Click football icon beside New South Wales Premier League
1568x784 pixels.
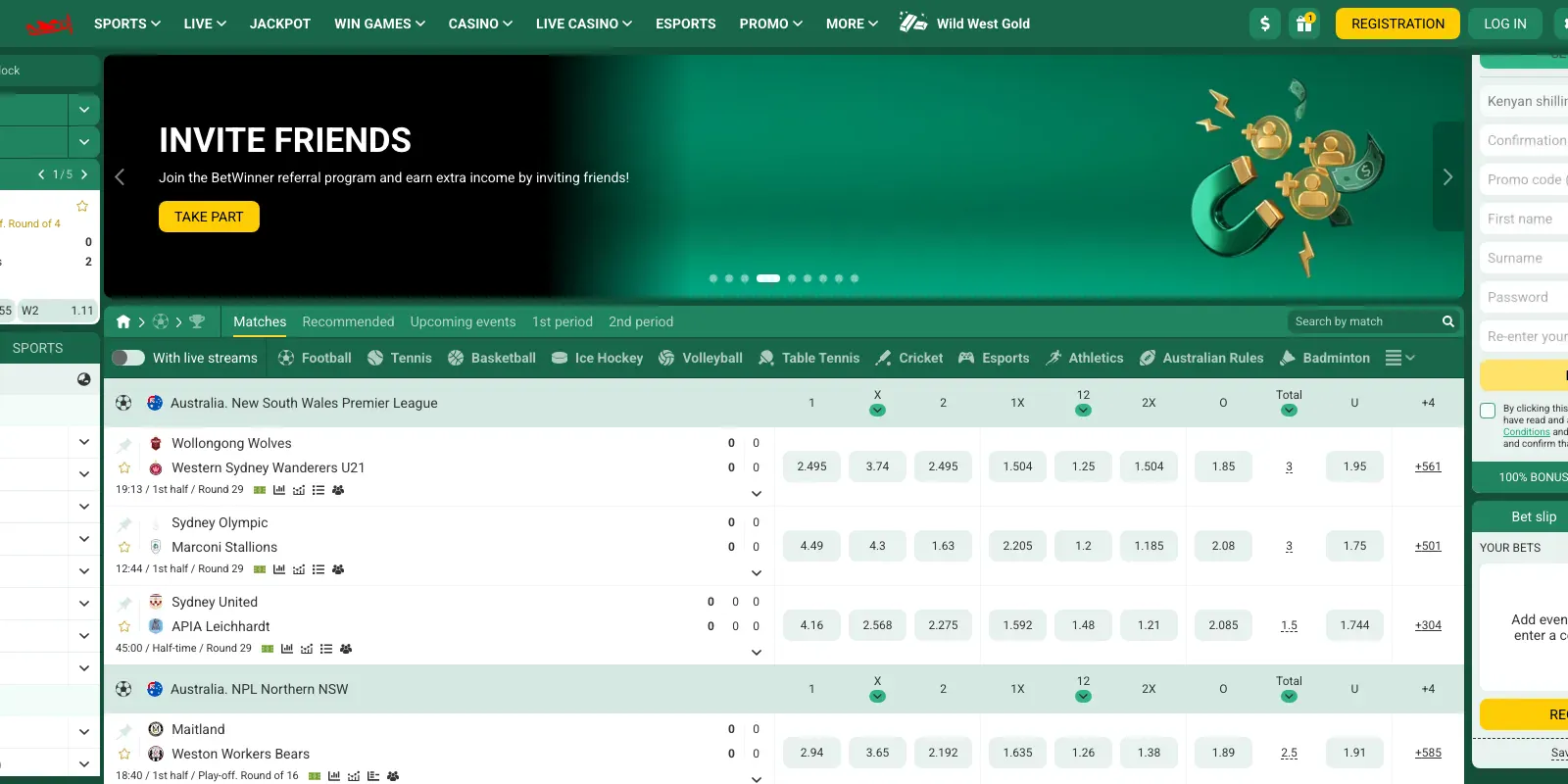coord(123,403)
